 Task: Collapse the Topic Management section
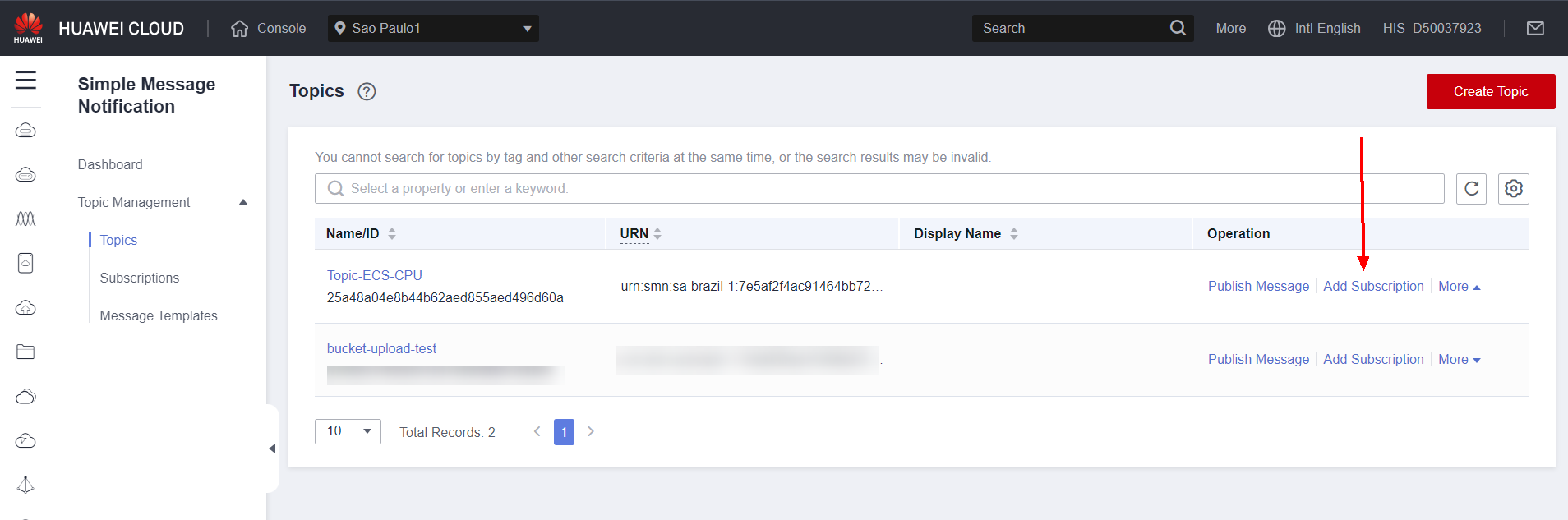tap(243, 203)
